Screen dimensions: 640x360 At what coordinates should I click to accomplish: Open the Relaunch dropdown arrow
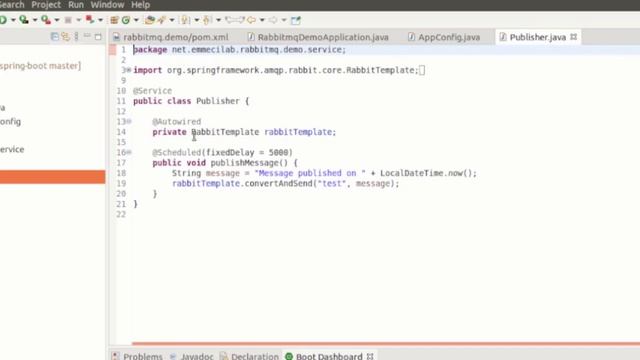[100, 20]
